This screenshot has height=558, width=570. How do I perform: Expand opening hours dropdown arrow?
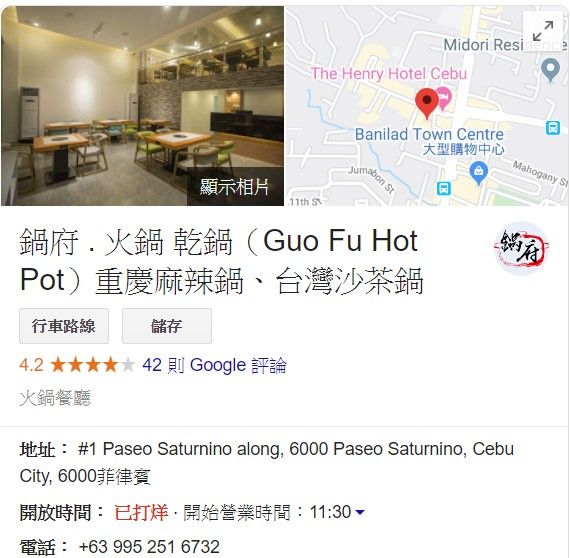360,512
